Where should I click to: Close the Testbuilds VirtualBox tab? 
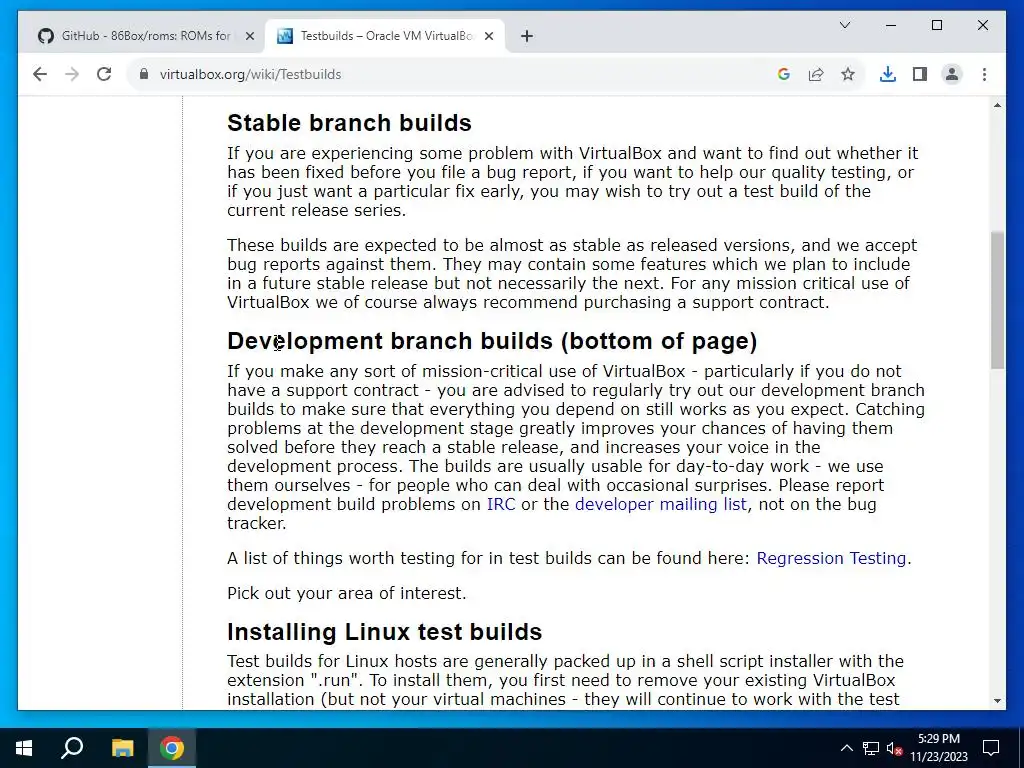(488, 36)
